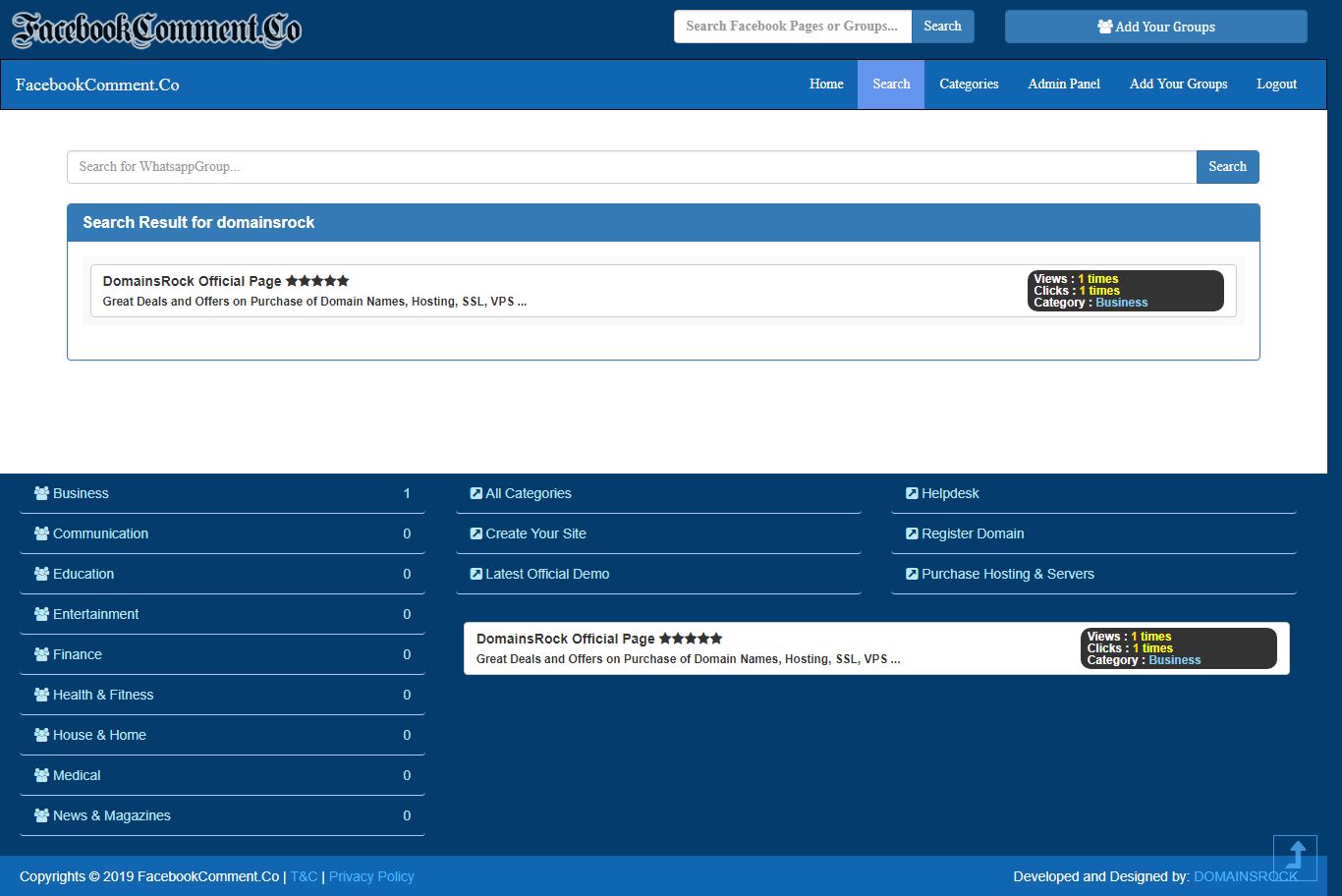Click the Clicks 1 times text in footer card
This screenshot has height=896, width=1342.
coord(1130,648)
